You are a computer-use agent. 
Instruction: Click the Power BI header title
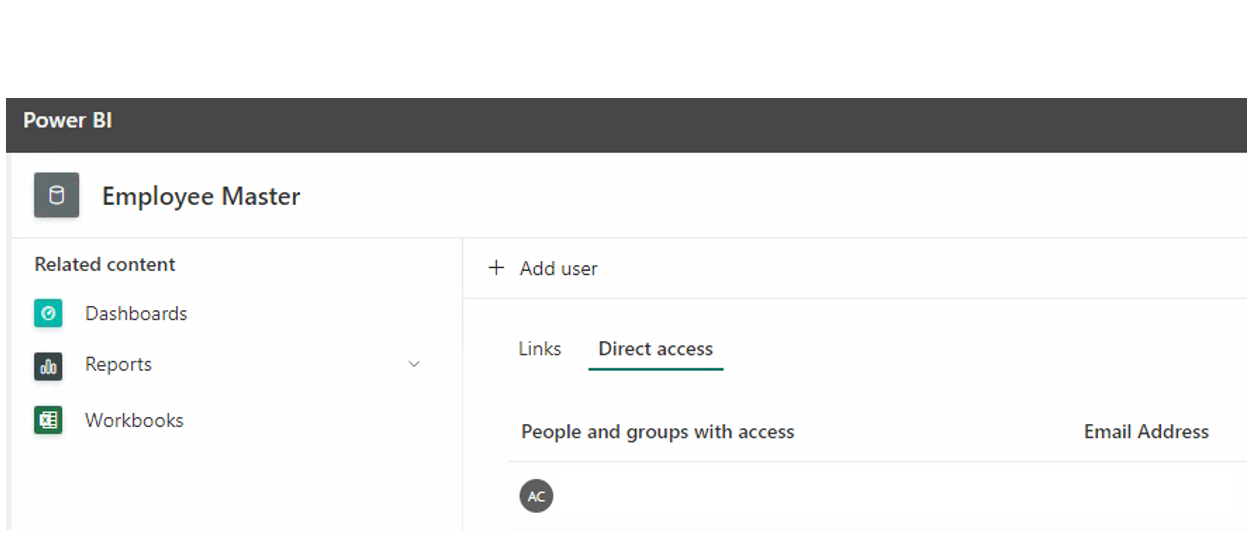(68, 120)
